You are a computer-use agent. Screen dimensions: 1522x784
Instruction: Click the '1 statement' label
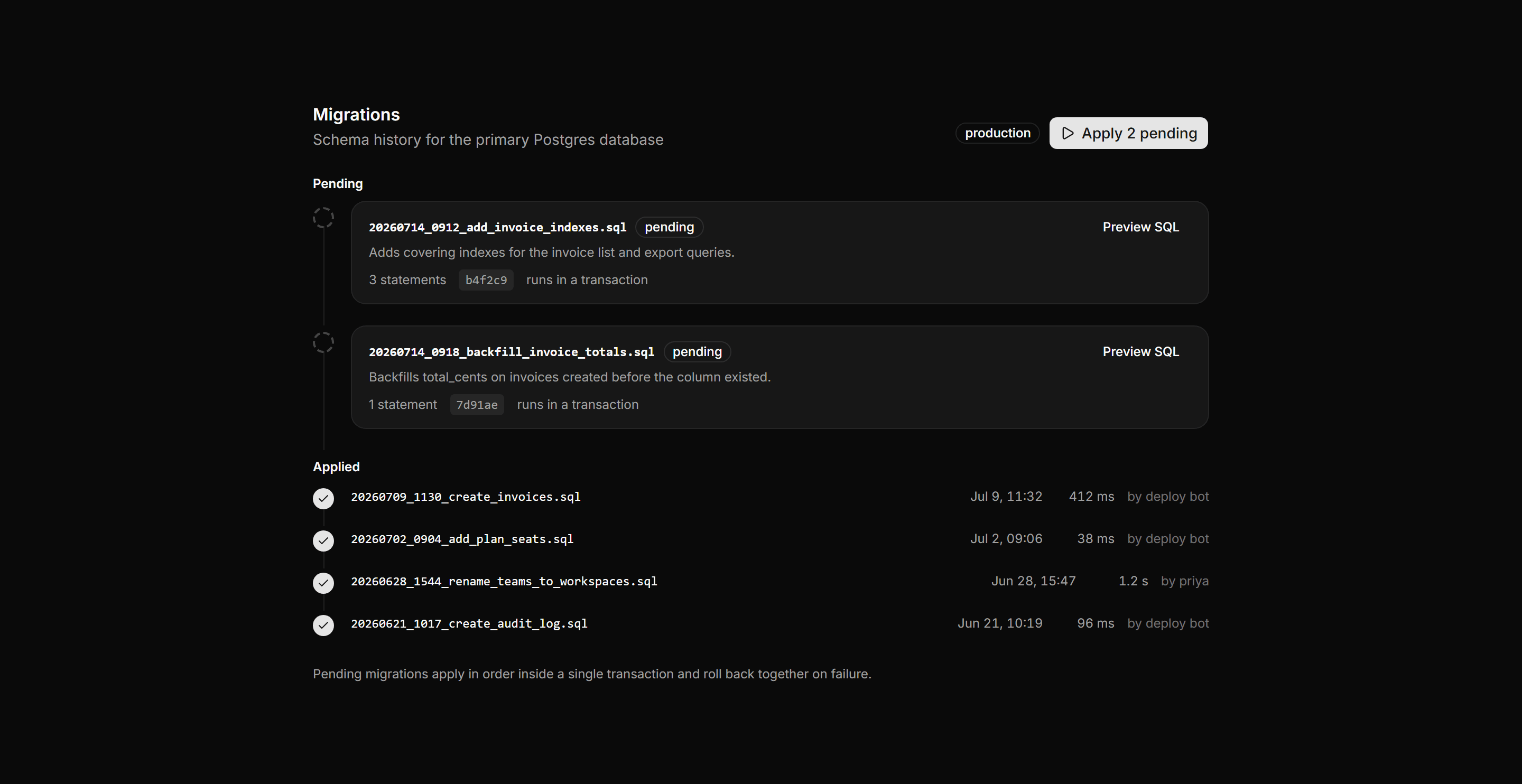[x=403, y=405]
